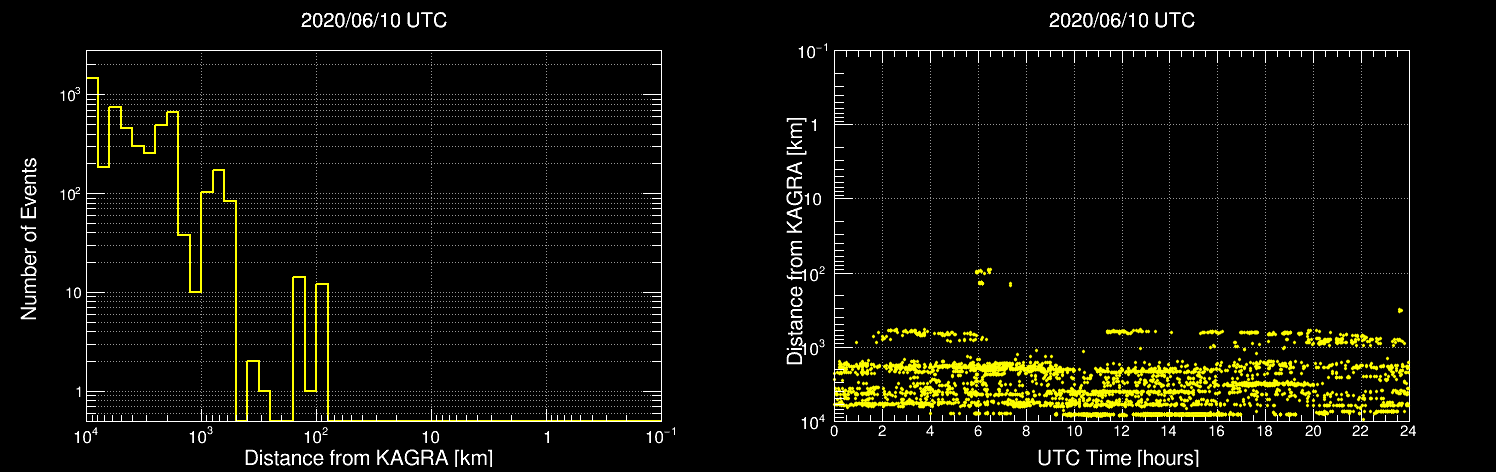Click the 4 tick on UTC Time axis
Screen dimensions: 1496x472
(930, 431)
